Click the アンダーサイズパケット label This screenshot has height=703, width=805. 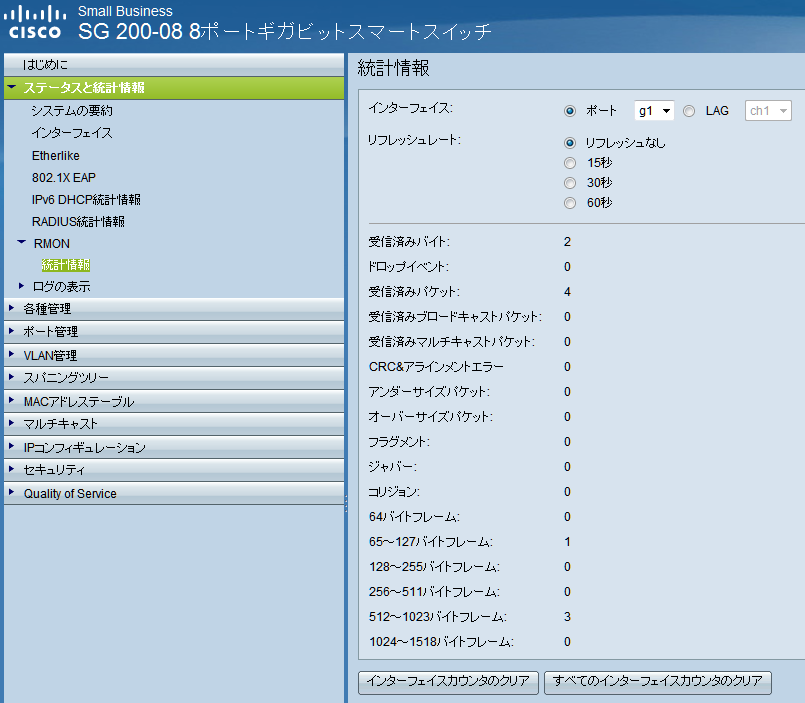pyautogui.click(x=429, y=392)
